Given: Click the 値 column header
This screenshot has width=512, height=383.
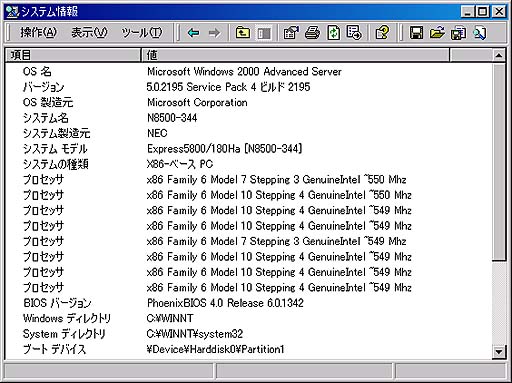Looking at the screenshot, I should [x=295, y=55].
